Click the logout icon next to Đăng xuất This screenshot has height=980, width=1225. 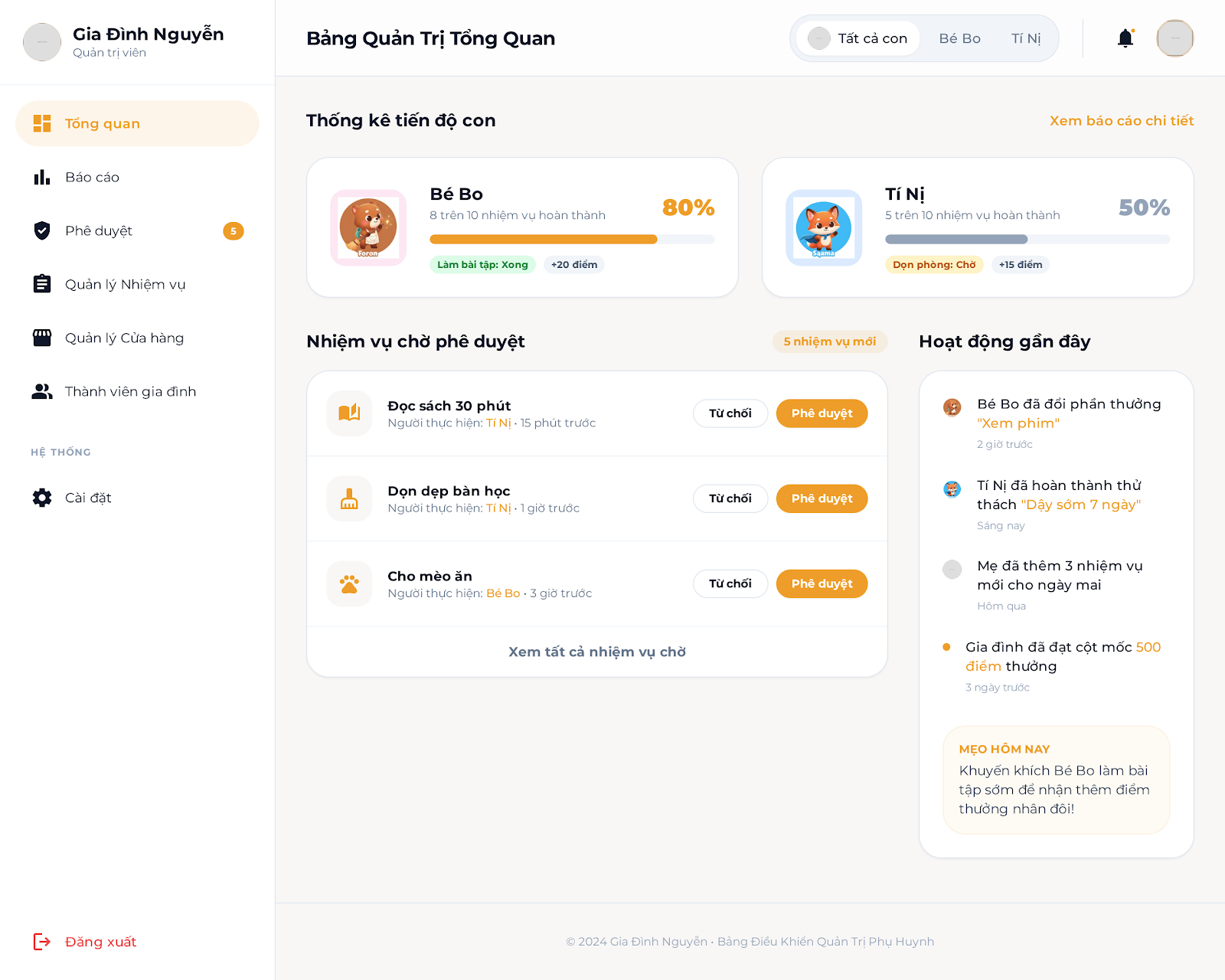tap(41, 941)
